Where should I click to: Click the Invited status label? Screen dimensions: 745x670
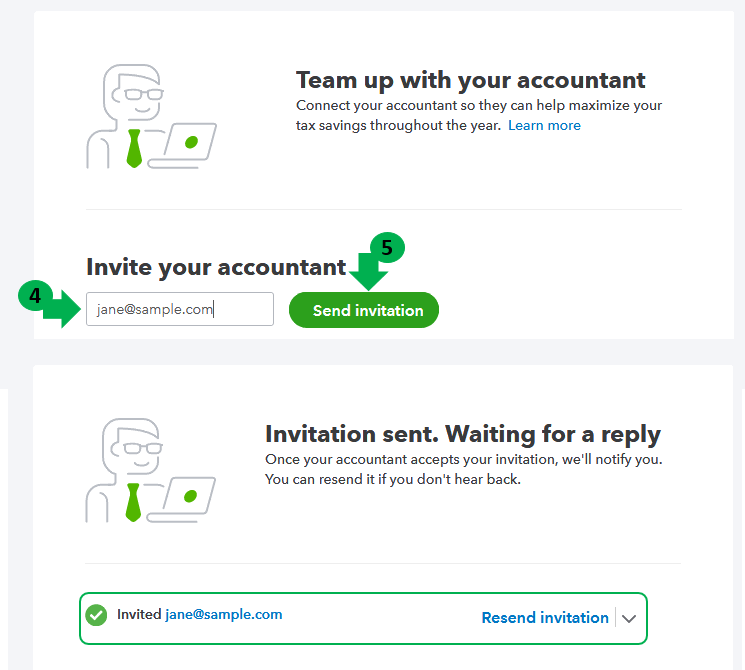[x=139, y=614]
